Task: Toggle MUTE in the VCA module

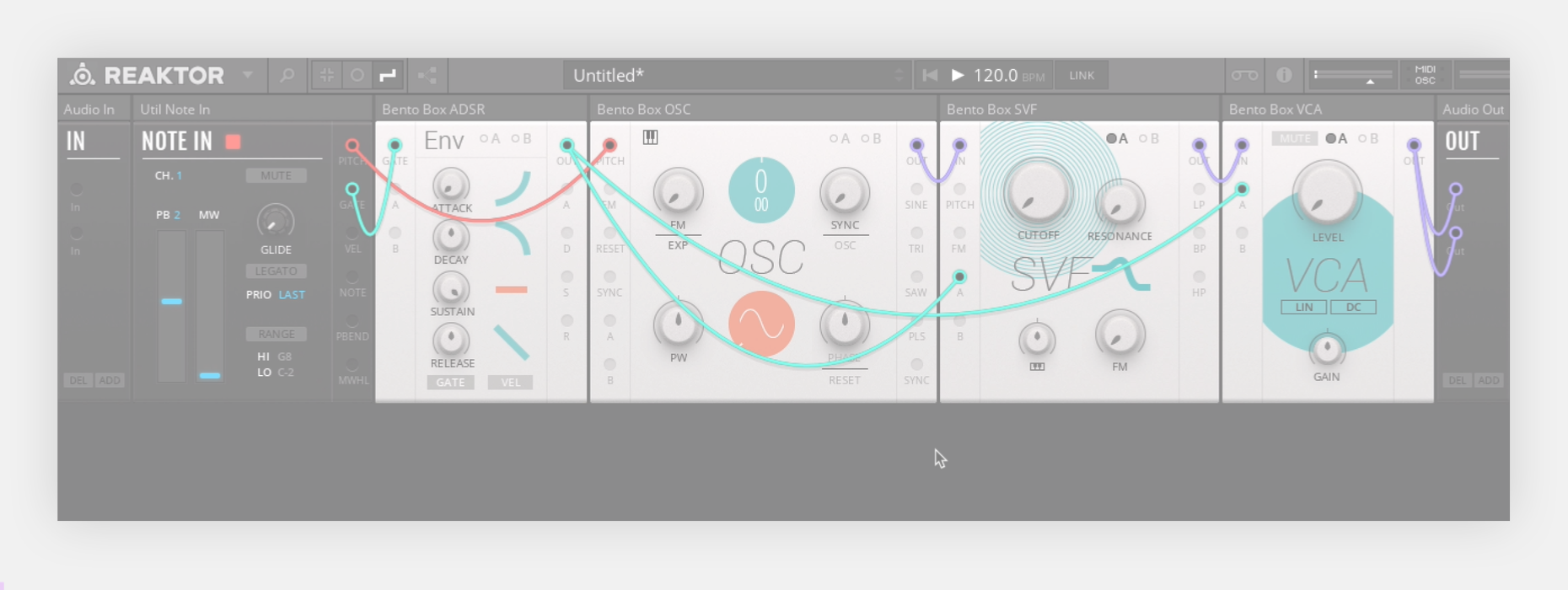Action: tap(1294, 138)
